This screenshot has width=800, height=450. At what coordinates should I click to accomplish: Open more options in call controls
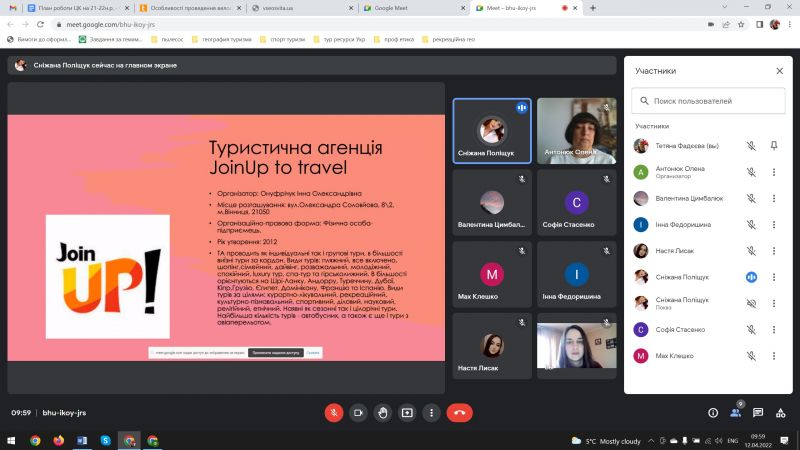click(432, 413)
